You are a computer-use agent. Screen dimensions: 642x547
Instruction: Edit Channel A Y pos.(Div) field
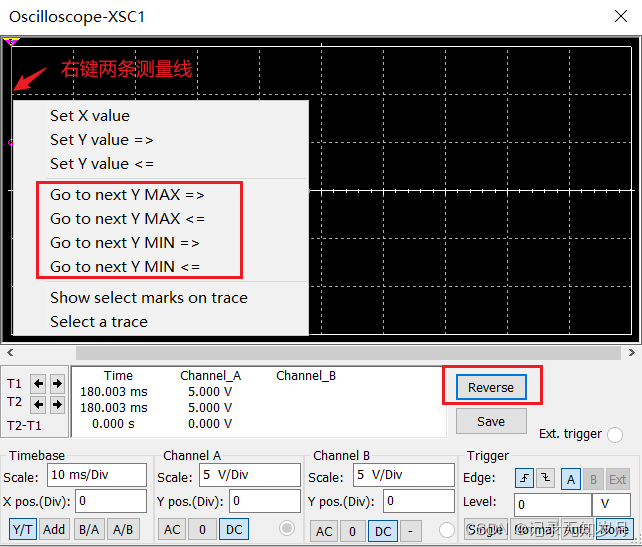(x=264, y=501)
